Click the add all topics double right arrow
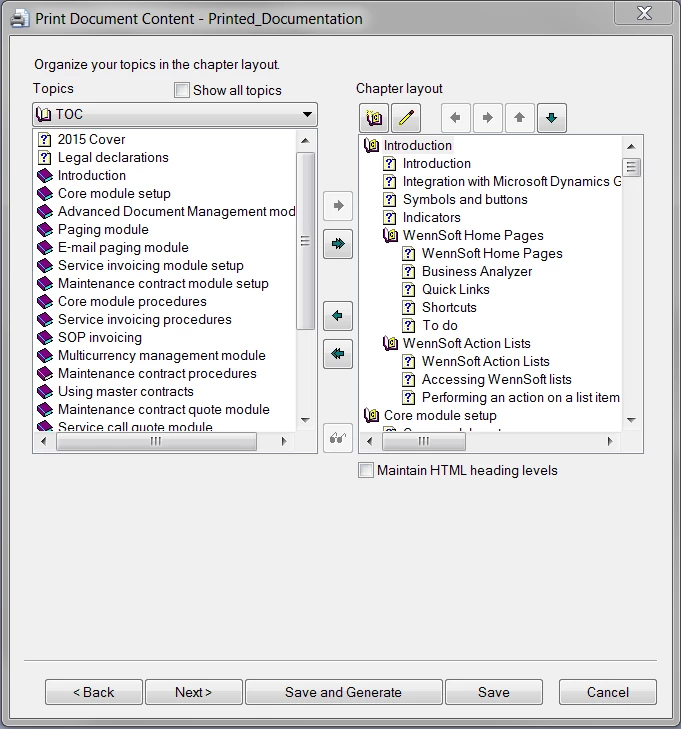 click(x=338, y=244)
